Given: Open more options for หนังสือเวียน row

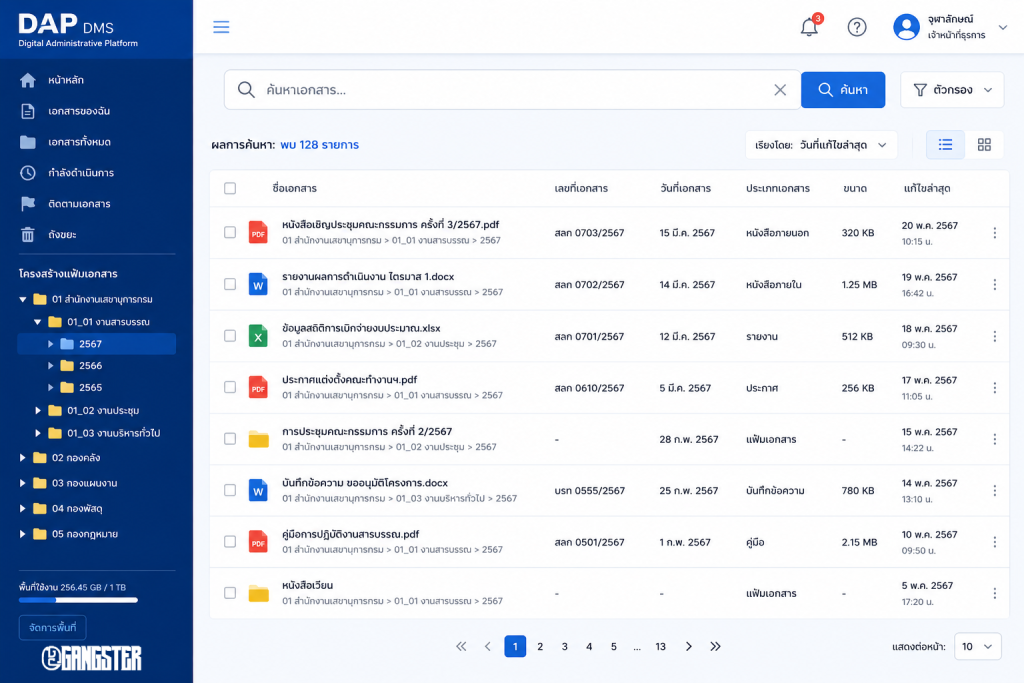Looking at the screenshot, I should 994,593.
